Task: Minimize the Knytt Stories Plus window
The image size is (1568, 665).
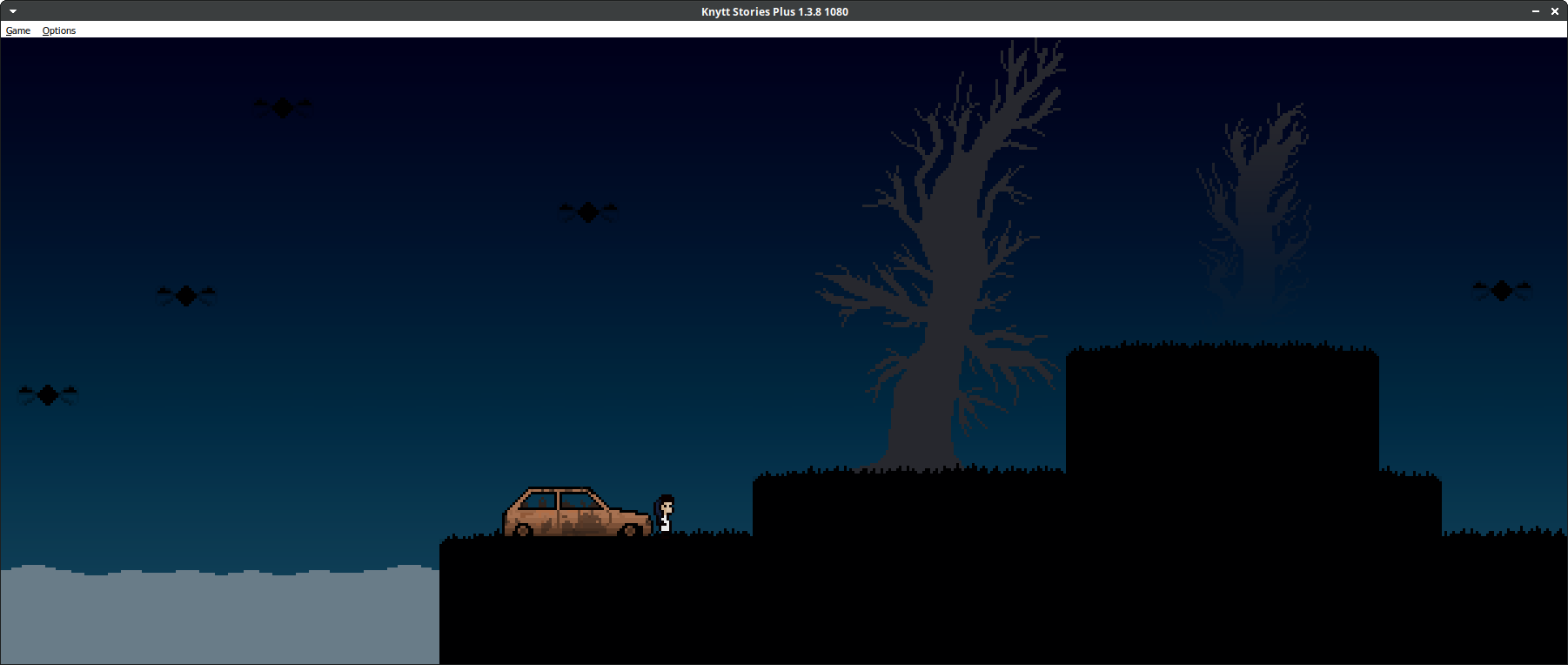Action: click(x=1536, y=11)
